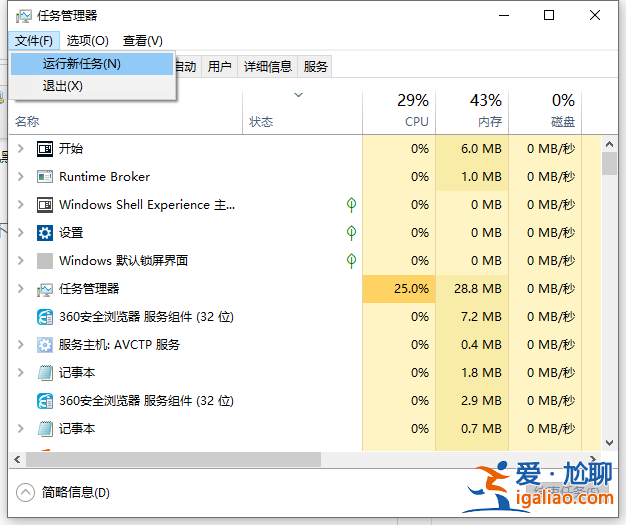Image resolution: width=626 pixels, height=525 pixels.
Task: Expand the Windows Shell Experience process group
Action: 21,204
